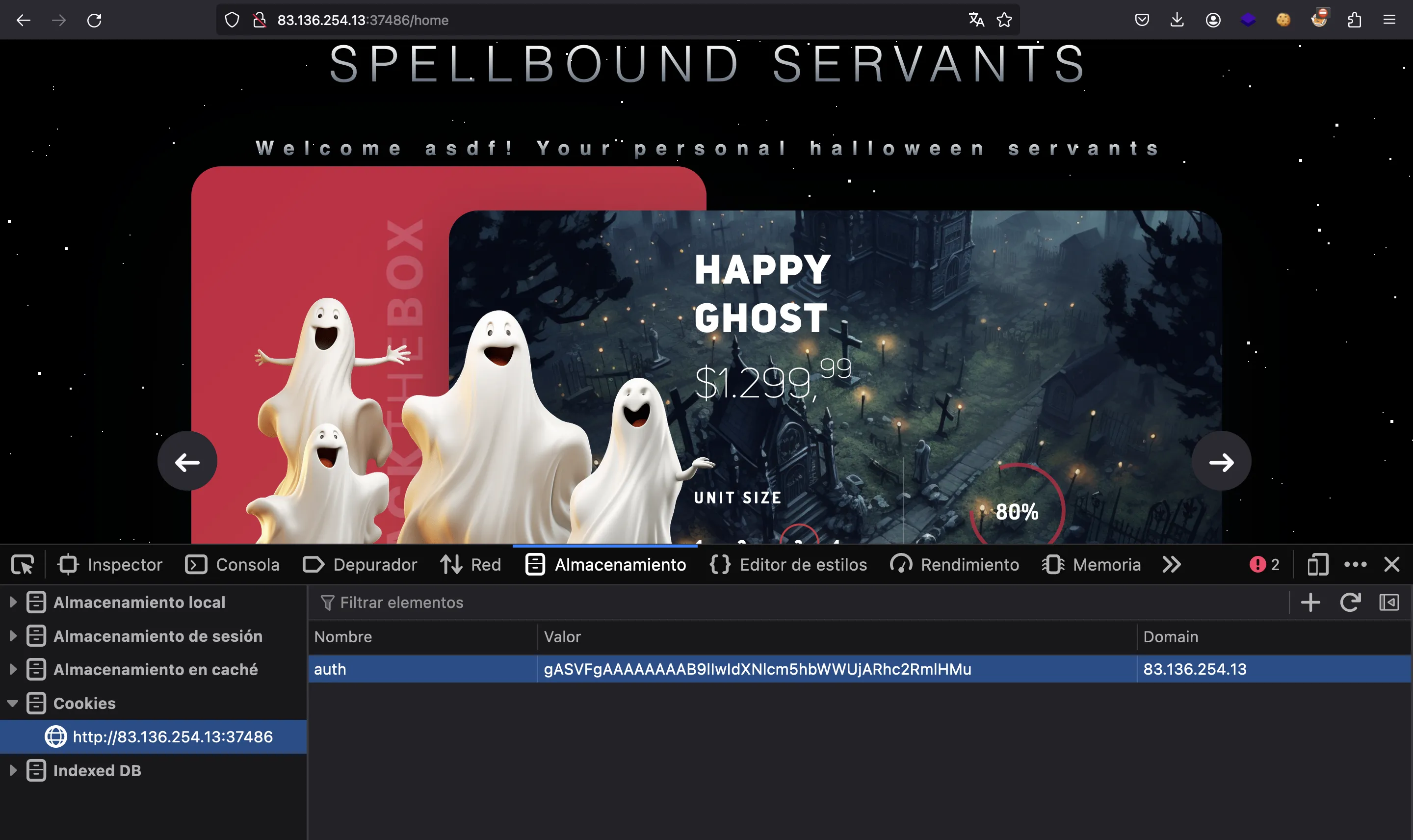Viewport: 1413px width, 840px height.
Task: Select the auth cookie value starting gASVFg
Action: (837, 669)
